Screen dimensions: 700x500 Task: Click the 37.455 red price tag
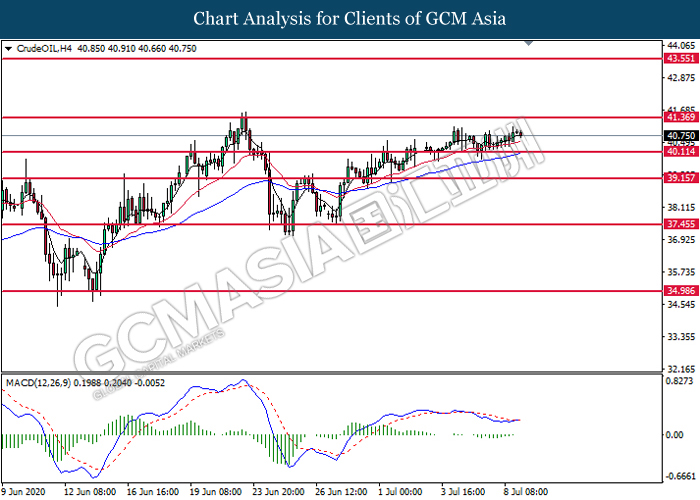[680, 224]
